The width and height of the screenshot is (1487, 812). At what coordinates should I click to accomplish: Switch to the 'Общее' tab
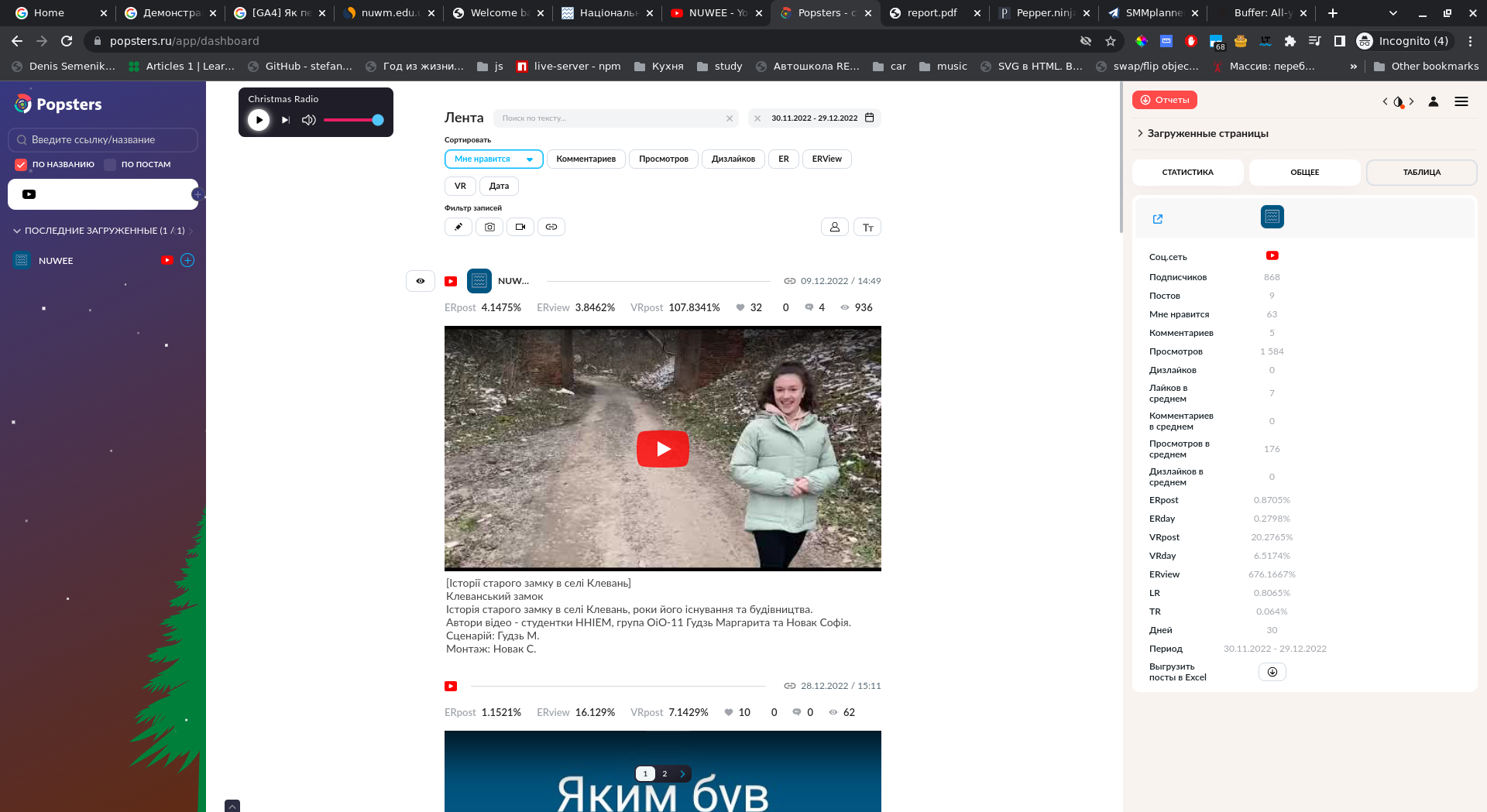(1304, 173)
